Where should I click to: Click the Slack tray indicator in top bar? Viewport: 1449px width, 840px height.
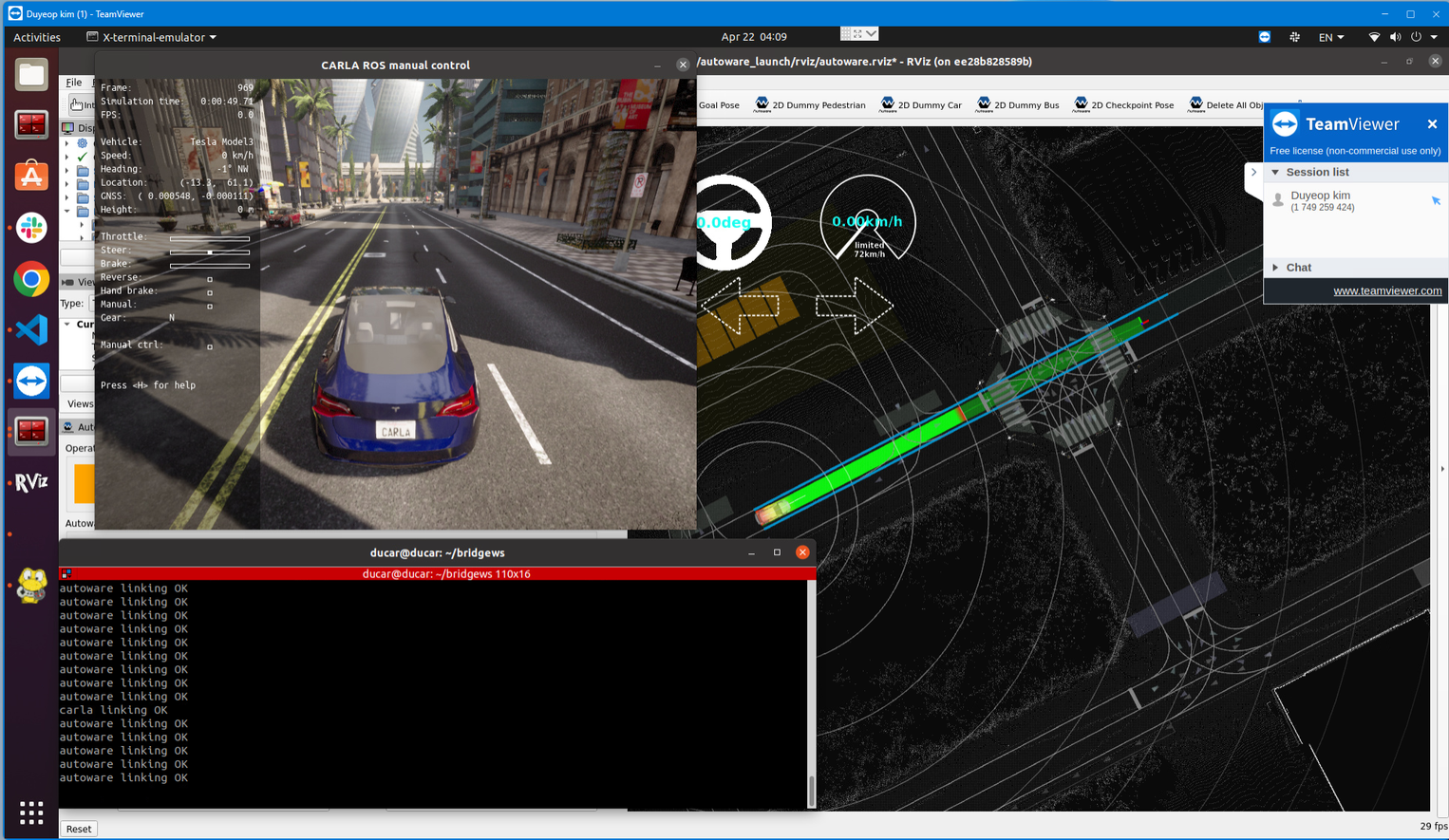tap(1294, 37)
